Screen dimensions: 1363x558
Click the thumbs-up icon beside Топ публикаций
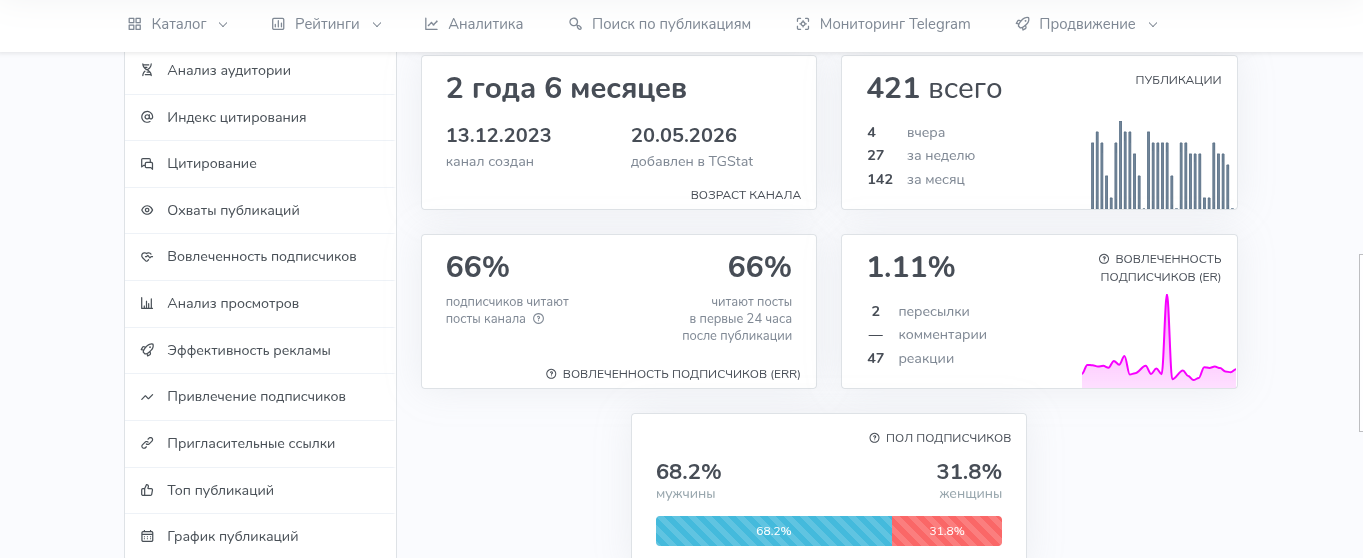pyautogui.click(x=147, y=490)
